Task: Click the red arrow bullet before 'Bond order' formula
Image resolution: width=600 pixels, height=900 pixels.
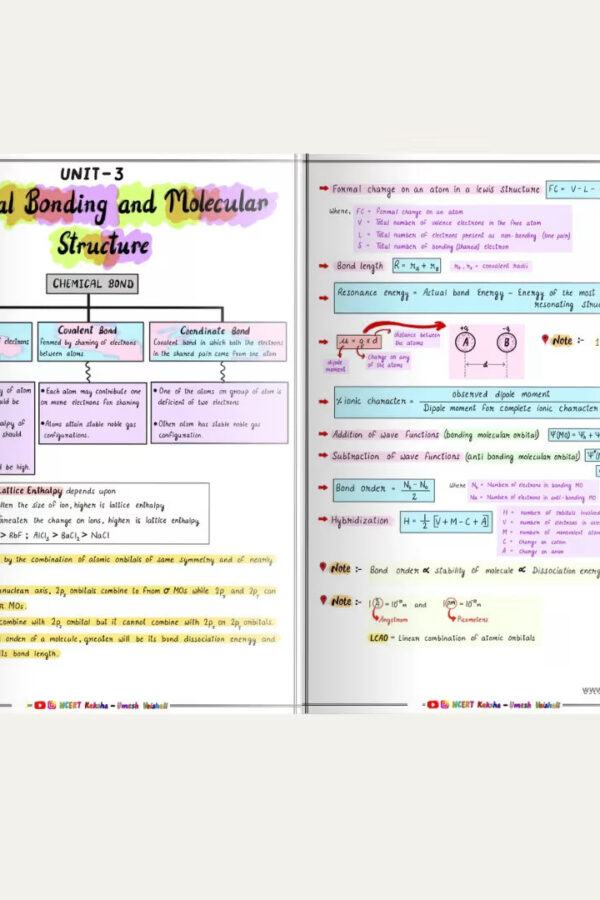Action: click(x=323, y=488)
